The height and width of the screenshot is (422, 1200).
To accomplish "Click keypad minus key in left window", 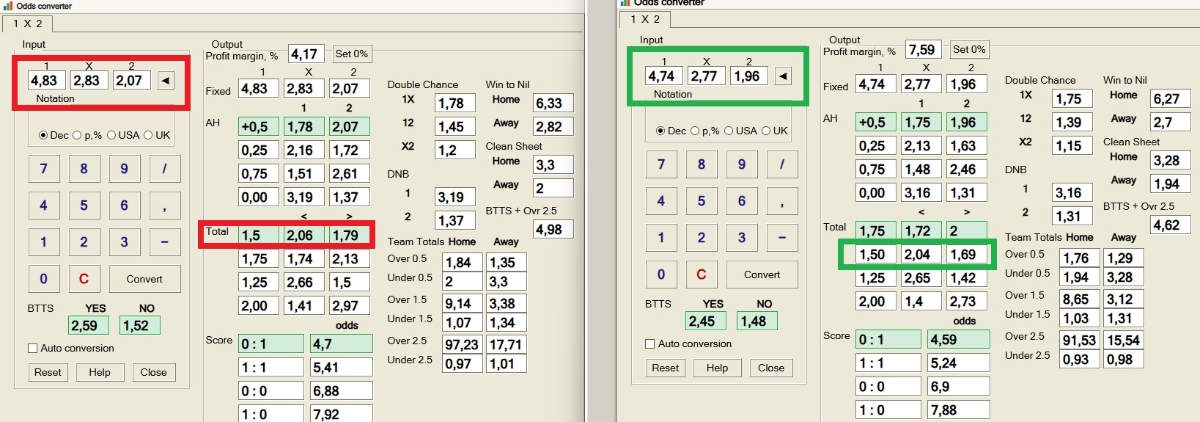I will coord(164,242).
